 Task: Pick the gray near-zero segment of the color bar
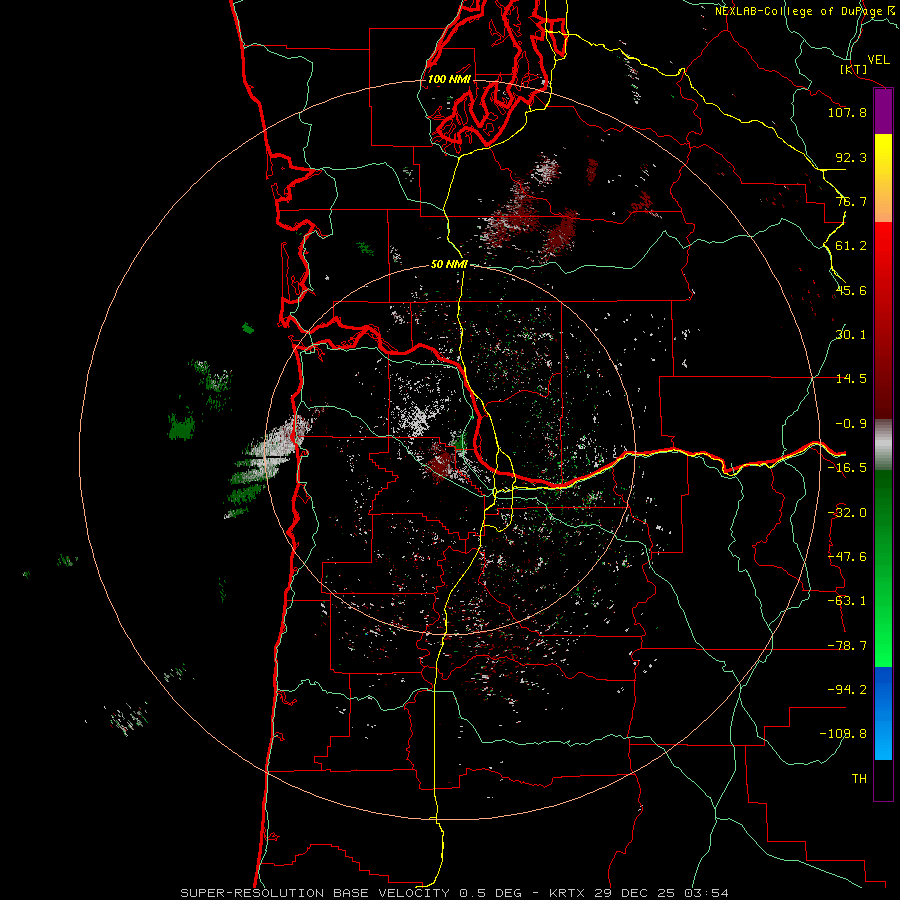883,445
